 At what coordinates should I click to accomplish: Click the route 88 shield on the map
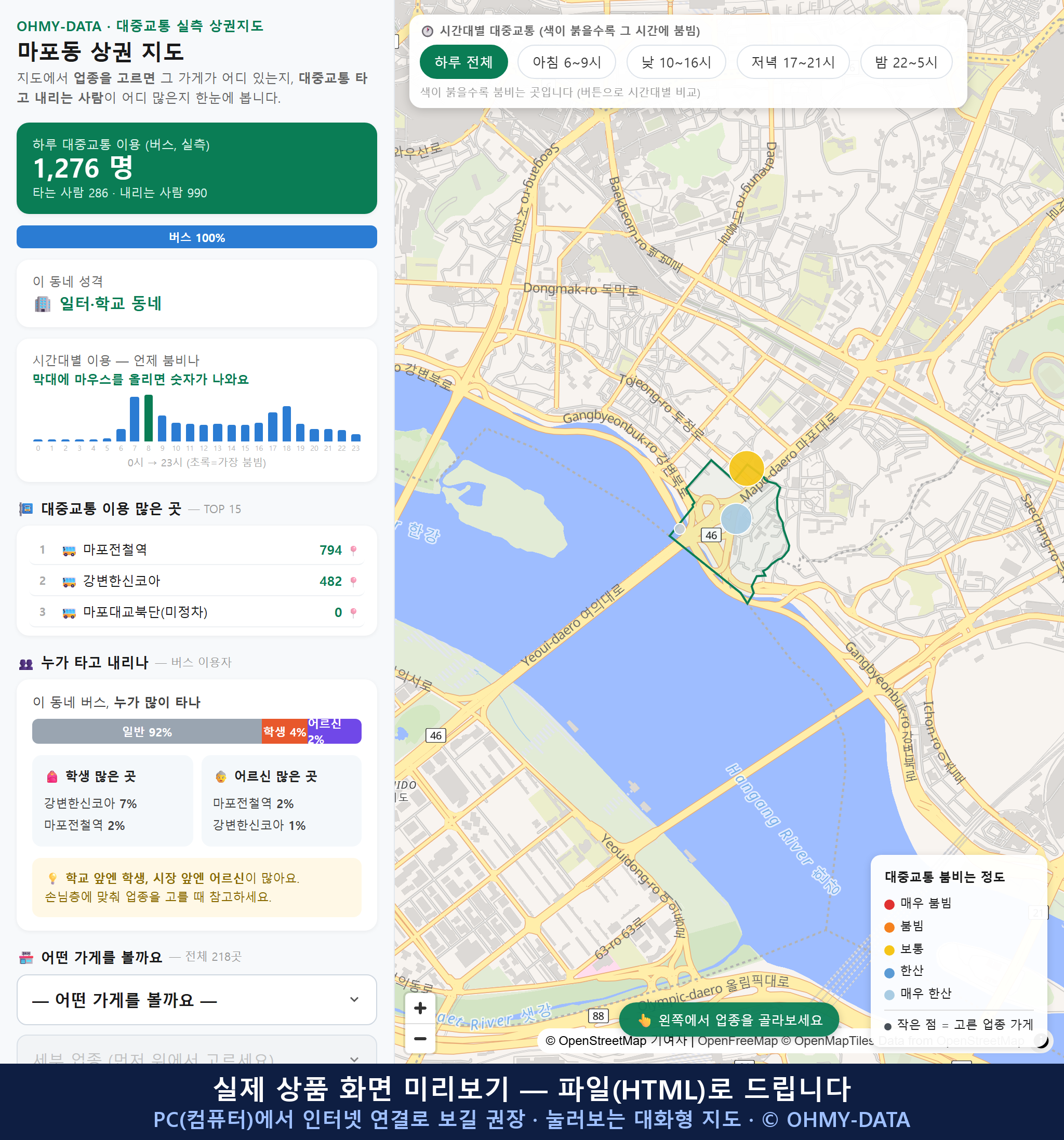(x=598, y=1015)
